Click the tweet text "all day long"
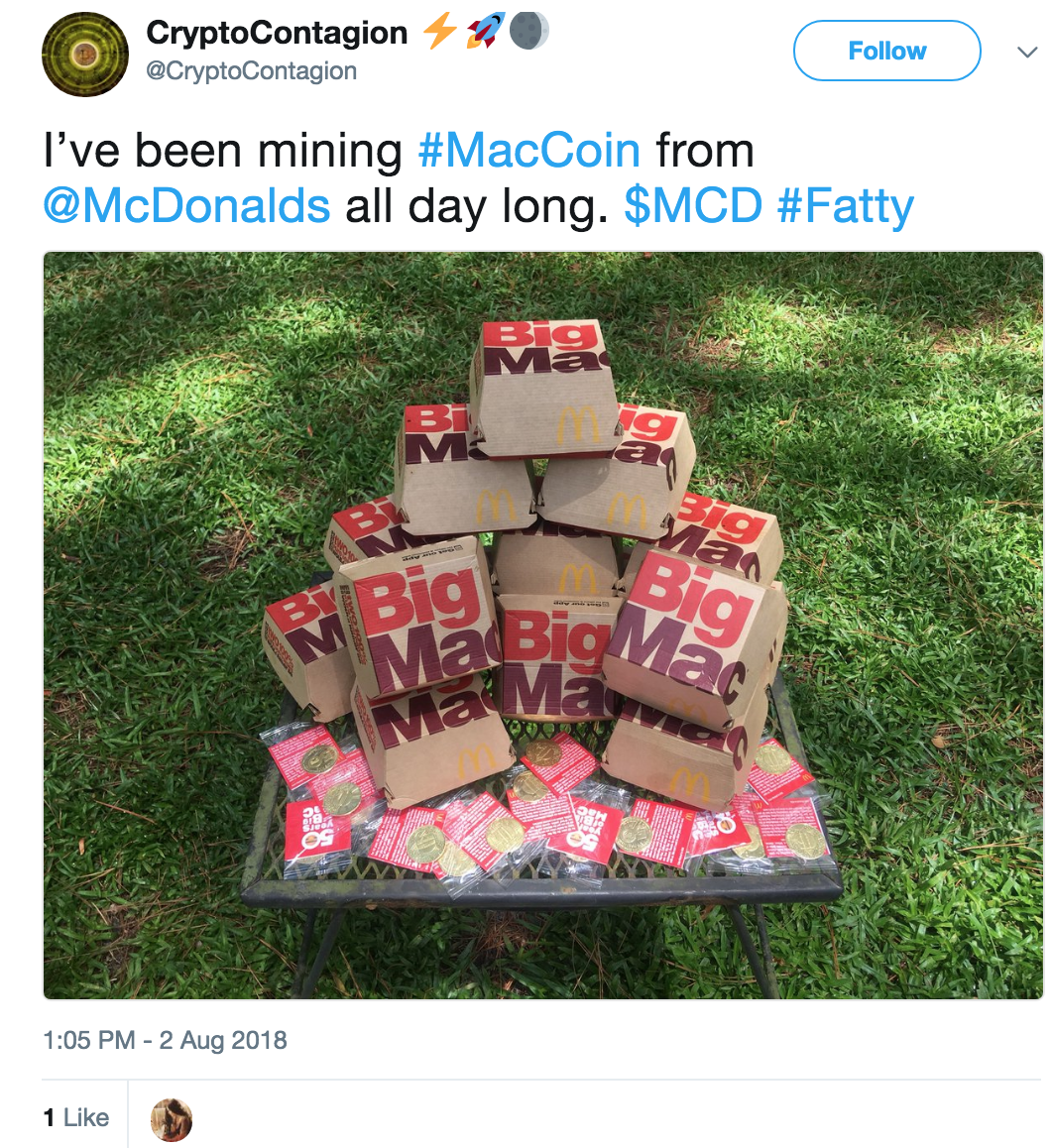 [476, 207]
